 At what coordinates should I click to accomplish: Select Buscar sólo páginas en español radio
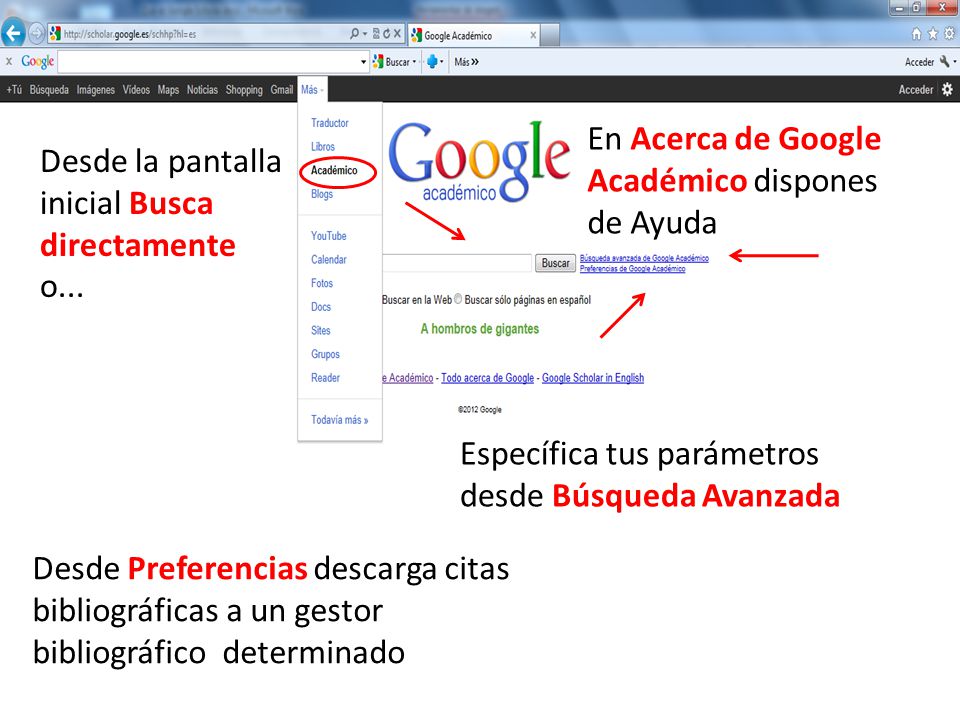(458, 299)
